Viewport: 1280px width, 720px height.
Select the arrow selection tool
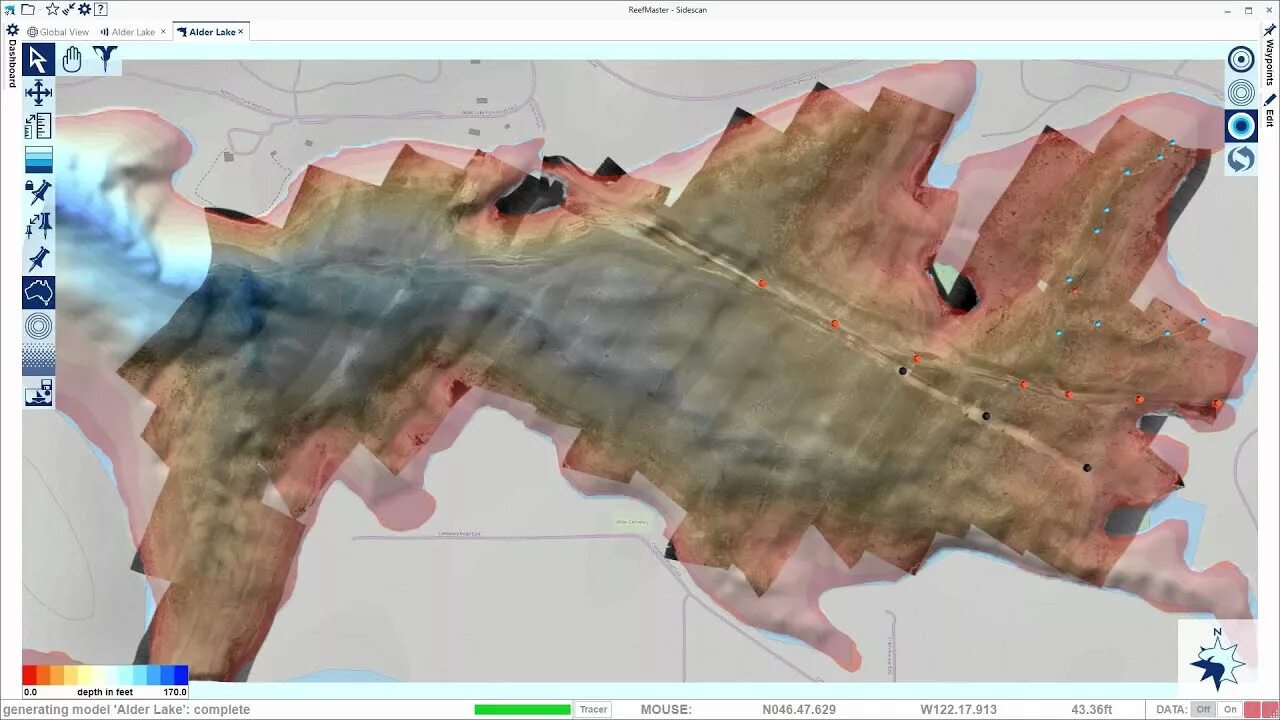tap(37, 59)
